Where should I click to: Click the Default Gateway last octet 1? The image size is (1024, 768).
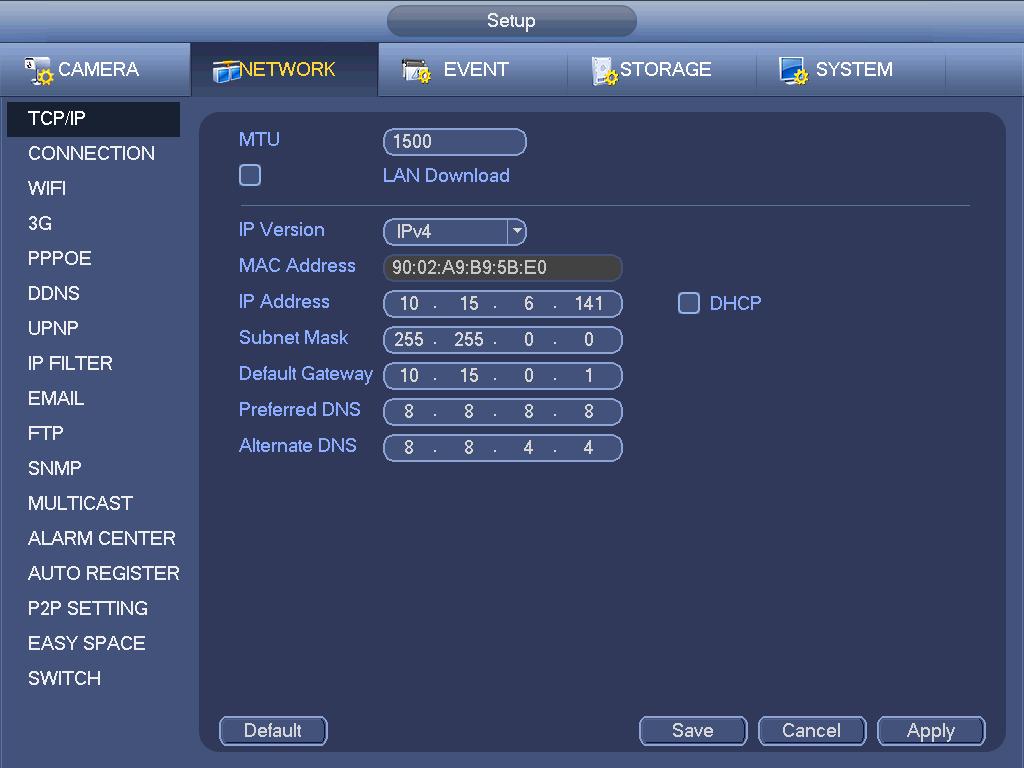[x=588, y=376]
